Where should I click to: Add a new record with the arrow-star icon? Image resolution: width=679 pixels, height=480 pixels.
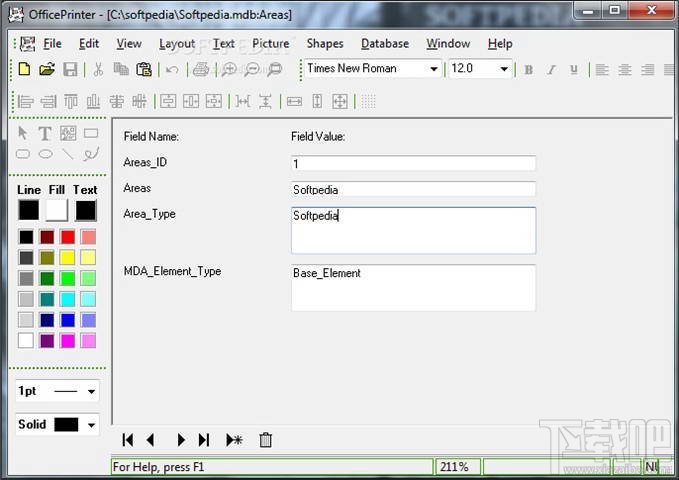tap(234, 440)
